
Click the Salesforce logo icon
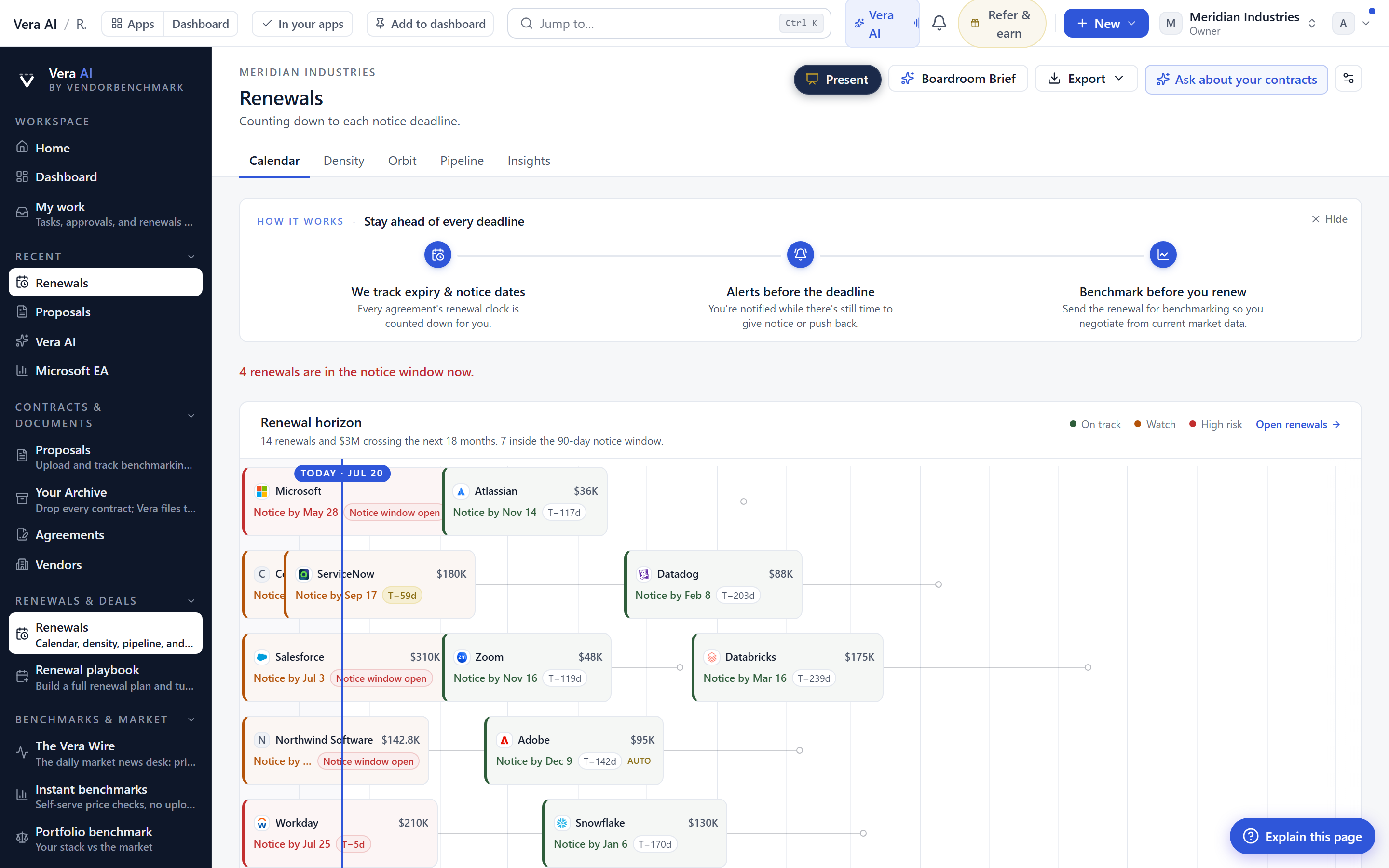[262, 657]
